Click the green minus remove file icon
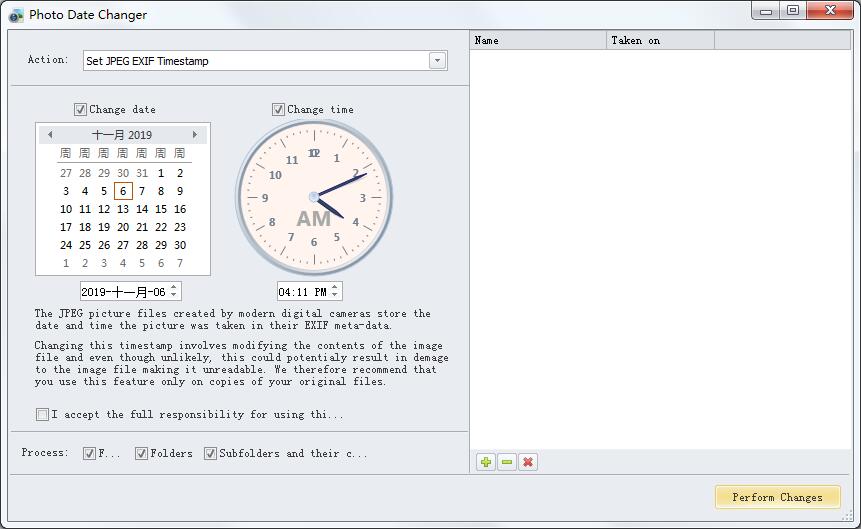 [x=507, y=462]
